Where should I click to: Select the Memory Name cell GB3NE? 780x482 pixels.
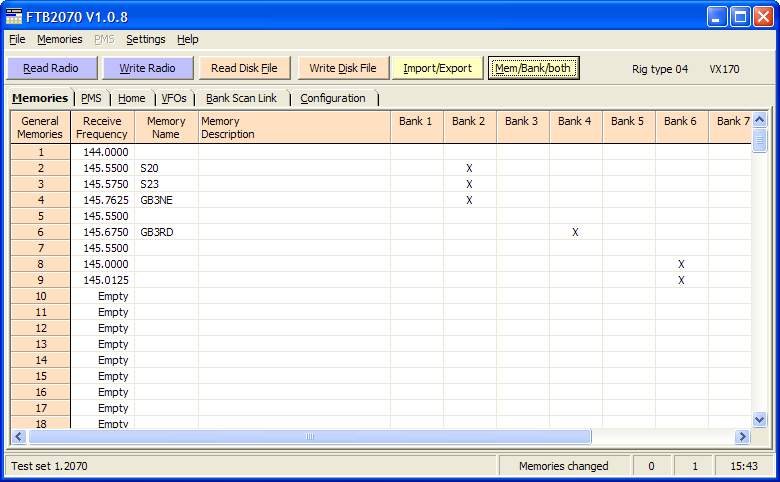(x=166, y=200)
